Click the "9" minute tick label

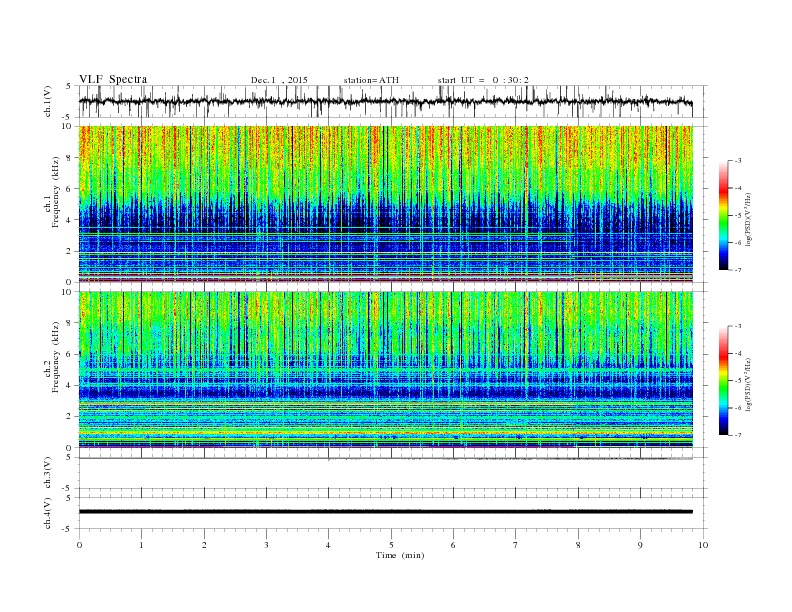(640, 545)
